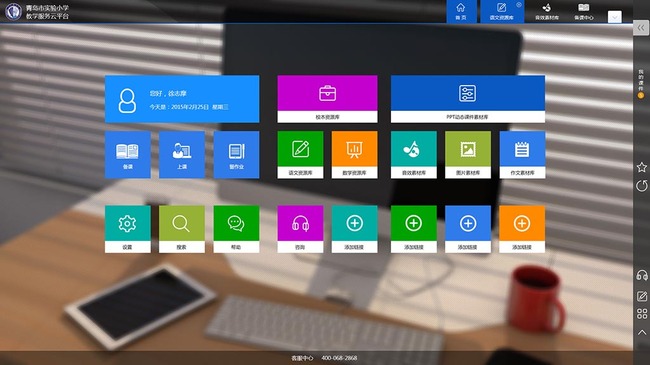Expand the top bar dropdown arrow

click(614, 17)
